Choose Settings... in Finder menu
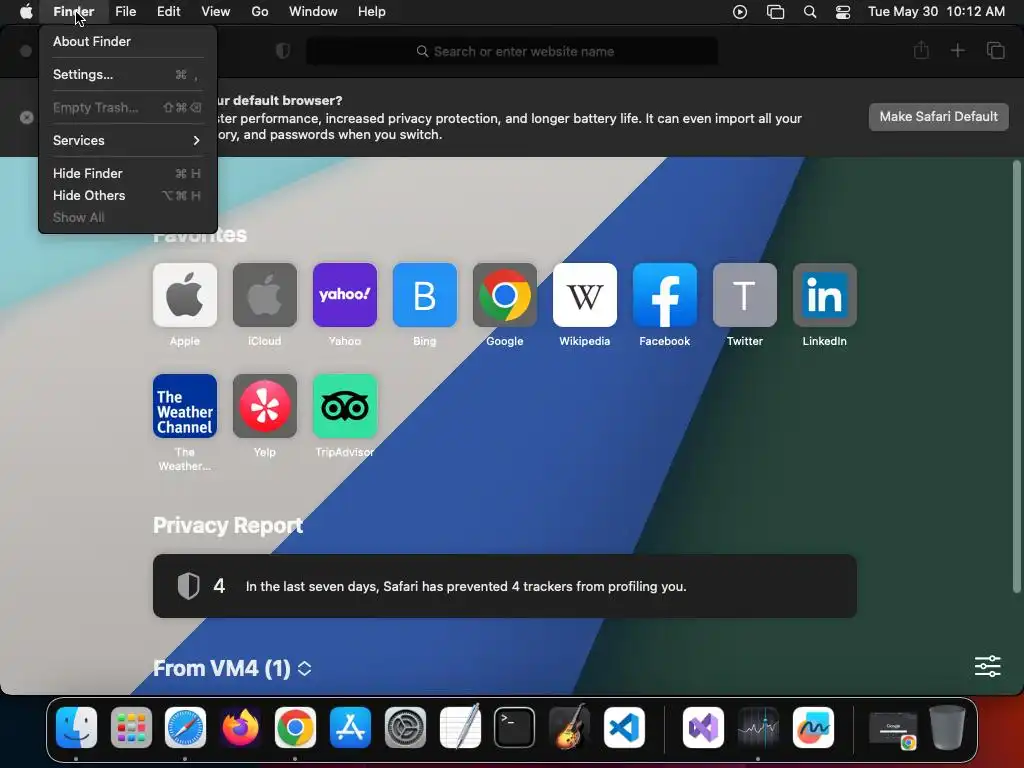The height and width of the screenshot is (768, 1024). point(127,74)
